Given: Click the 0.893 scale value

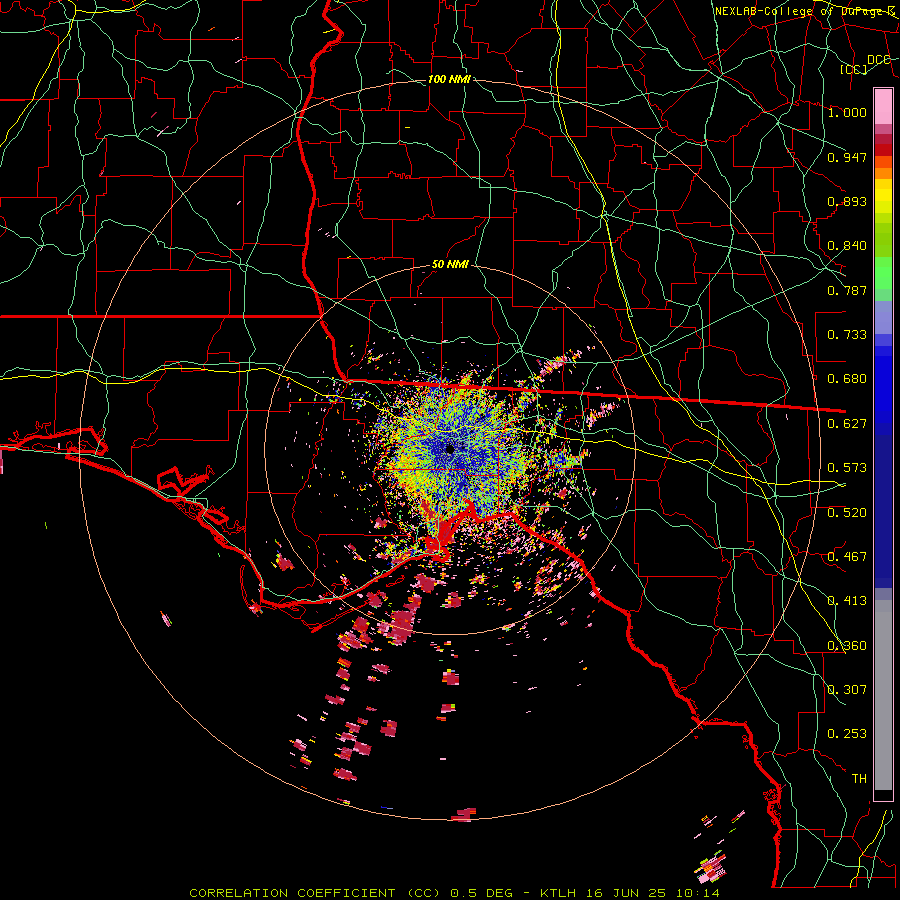Looking at the screenshot, I should [x=847, y=201].
